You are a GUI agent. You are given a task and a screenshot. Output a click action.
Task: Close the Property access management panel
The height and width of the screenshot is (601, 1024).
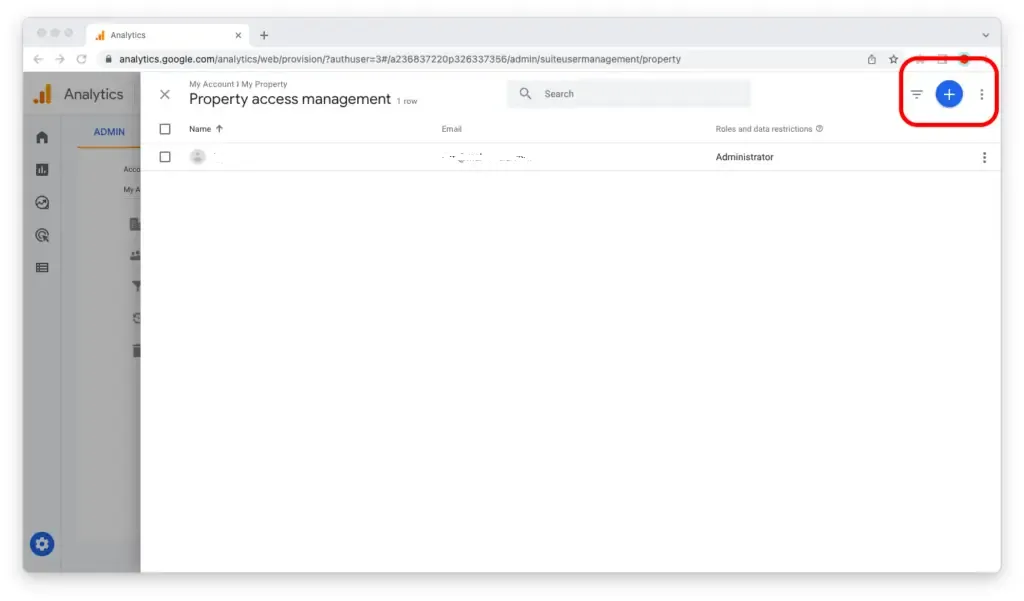[165, 94]
